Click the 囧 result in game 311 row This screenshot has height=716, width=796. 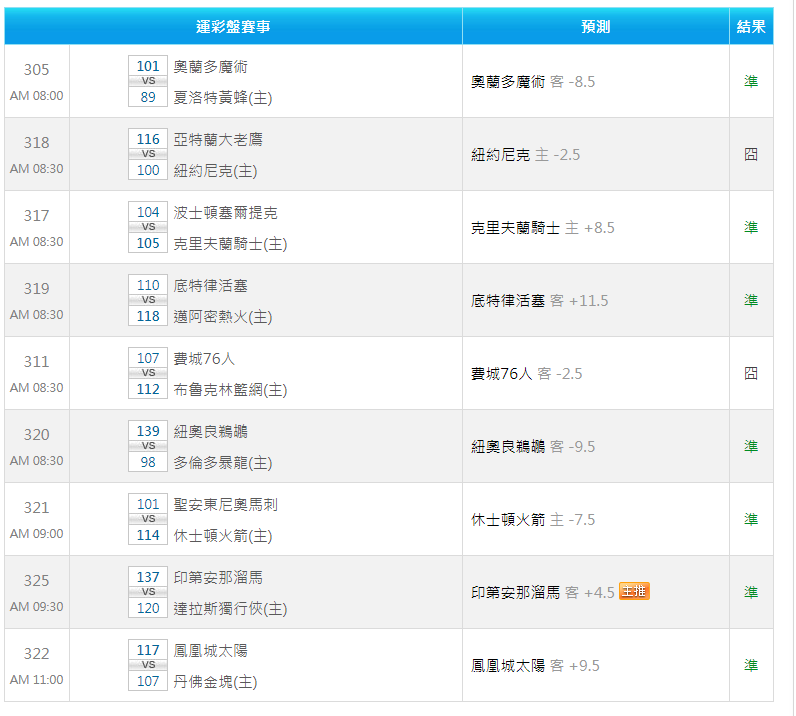click(x=751, y=374)
